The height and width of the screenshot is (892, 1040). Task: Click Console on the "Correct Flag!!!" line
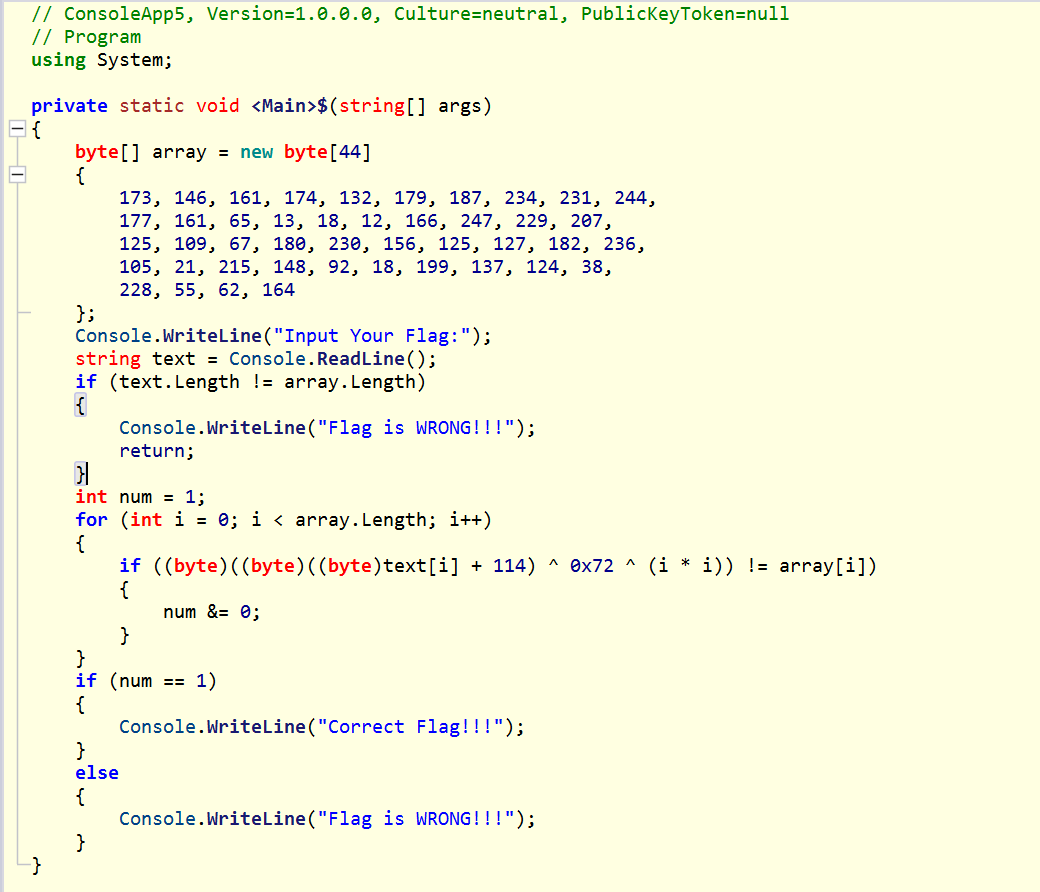(158, 727)
